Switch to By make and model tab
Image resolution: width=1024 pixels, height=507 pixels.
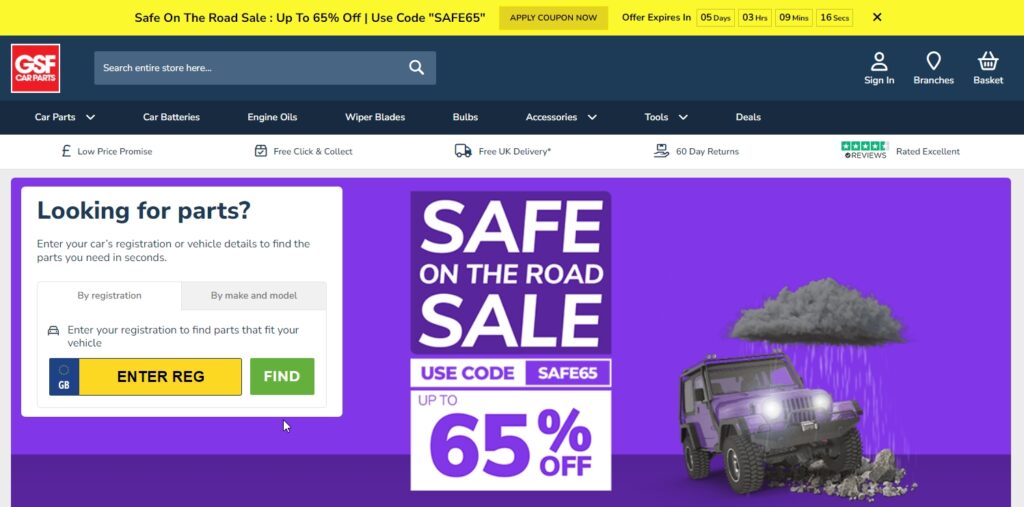(254, 295)
